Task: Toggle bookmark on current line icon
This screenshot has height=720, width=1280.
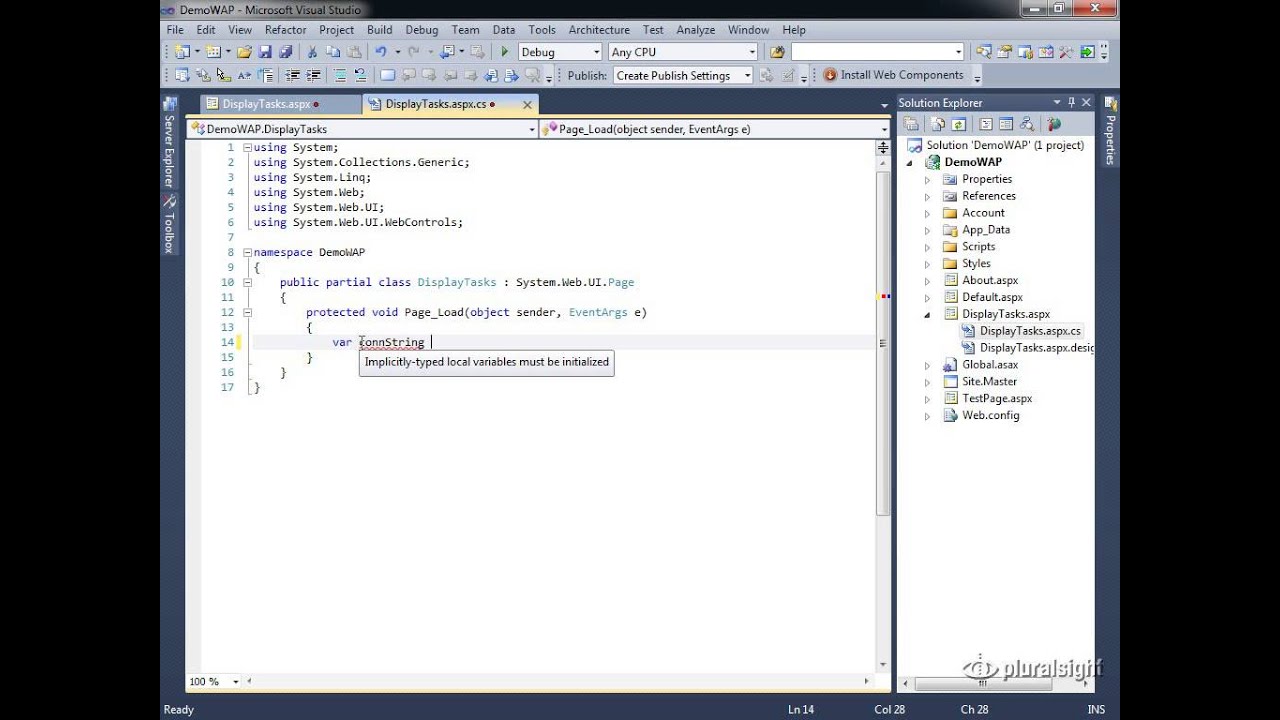Action: coord(387,75)
